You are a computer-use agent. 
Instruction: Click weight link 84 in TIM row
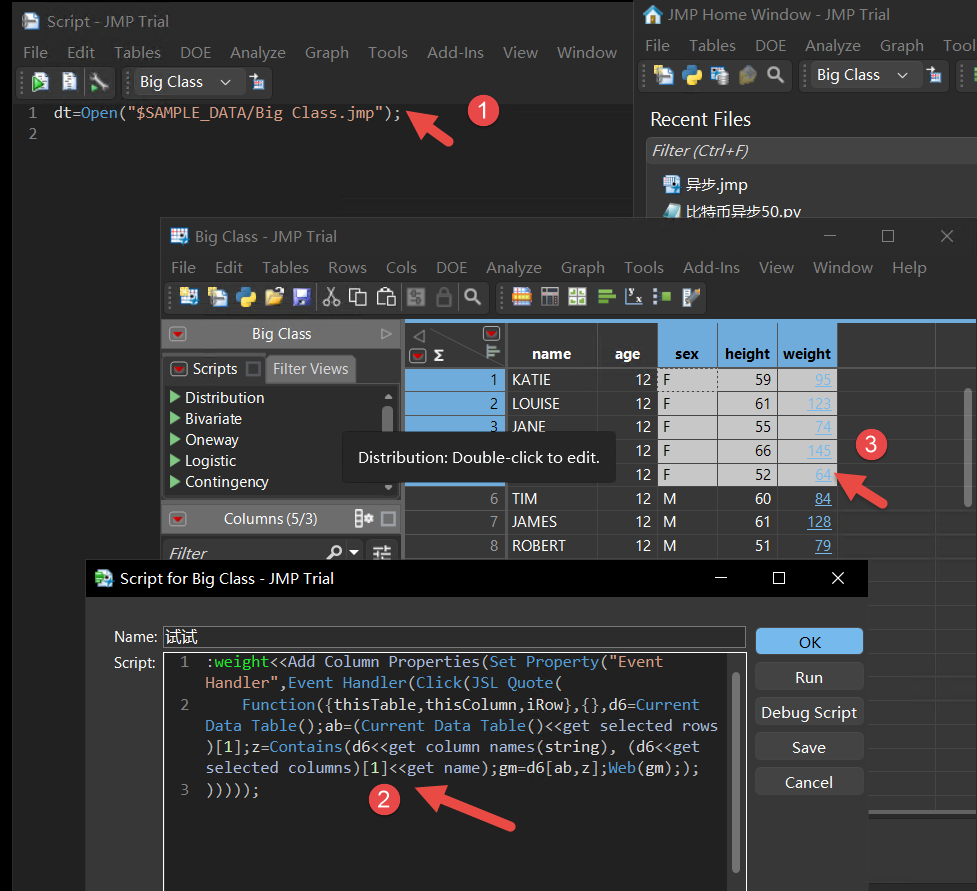pyautogui.click(x=822, y=498)
